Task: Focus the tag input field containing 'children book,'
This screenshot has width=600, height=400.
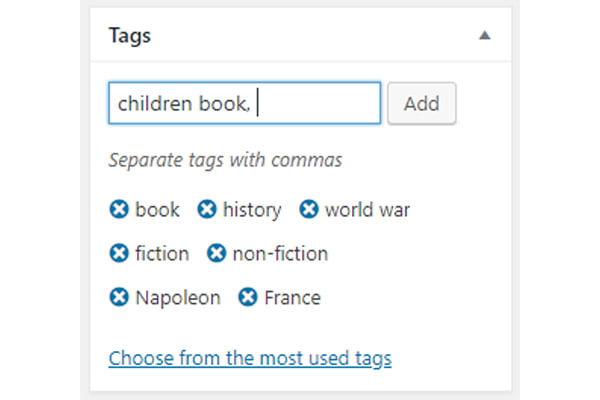Action: (245, 103)
